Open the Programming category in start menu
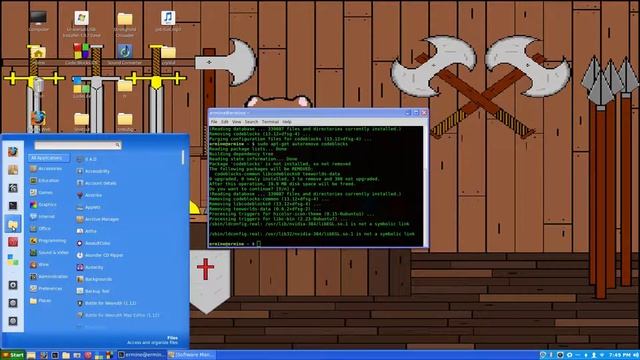The height and width of the screenshot is (360, 640). [x=48, y=241]
